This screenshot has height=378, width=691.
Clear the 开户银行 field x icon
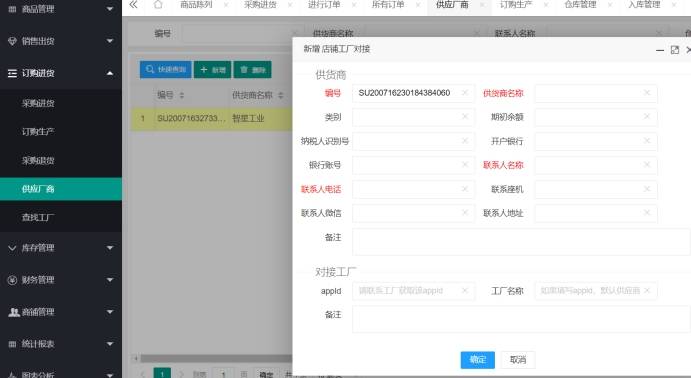click(646, 141)
